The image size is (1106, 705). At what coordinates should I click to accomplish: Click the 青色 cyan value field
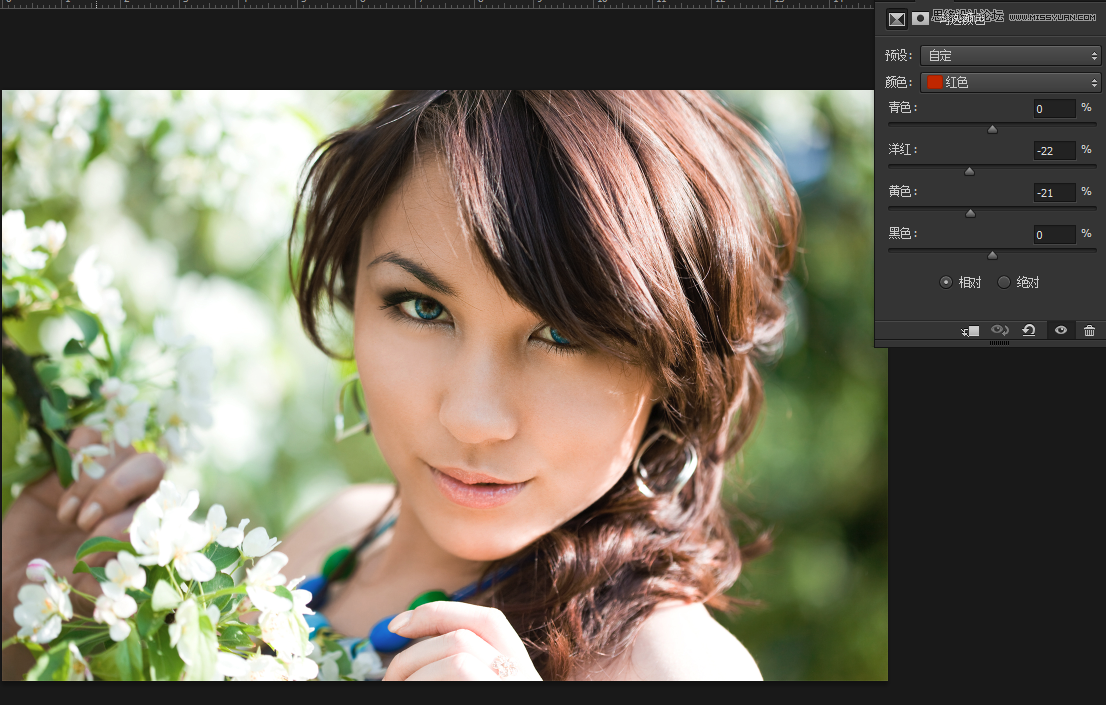coord(1055,109)
